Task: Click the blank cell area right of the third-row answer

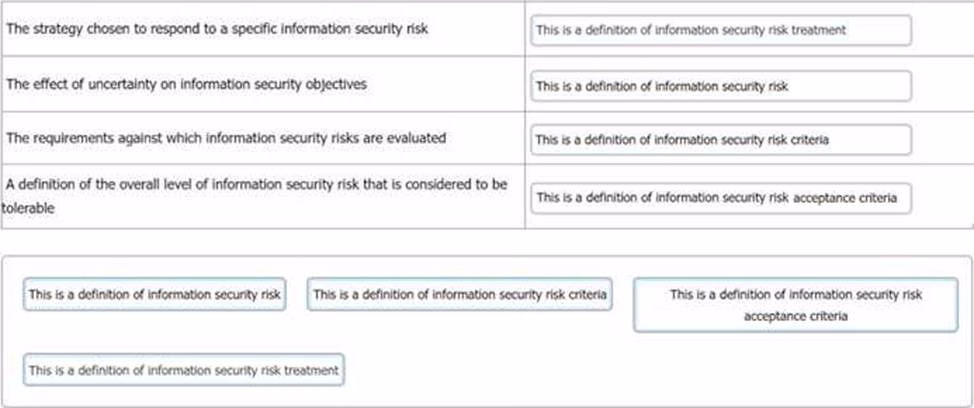Action: point(942,140)
